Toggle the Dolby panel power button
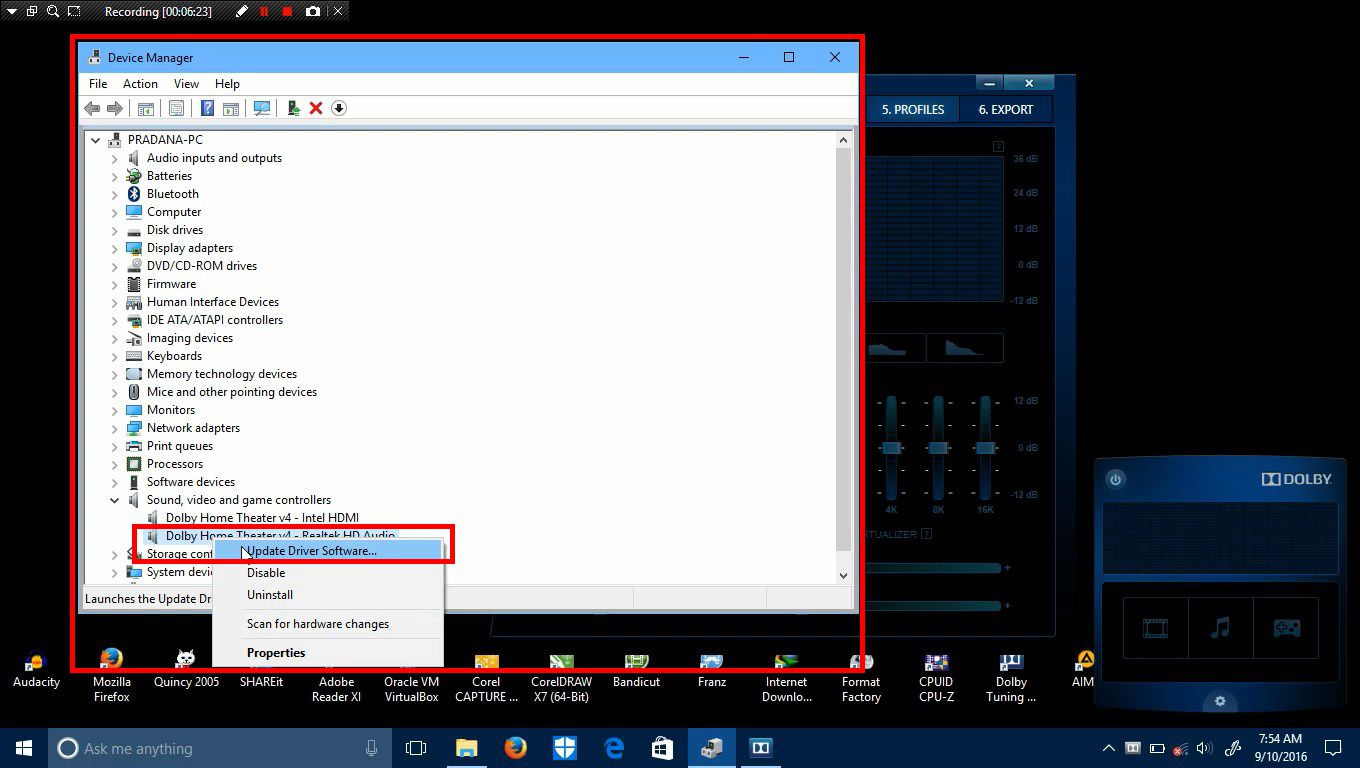1360x768 pixels. tap(1115, 479)
